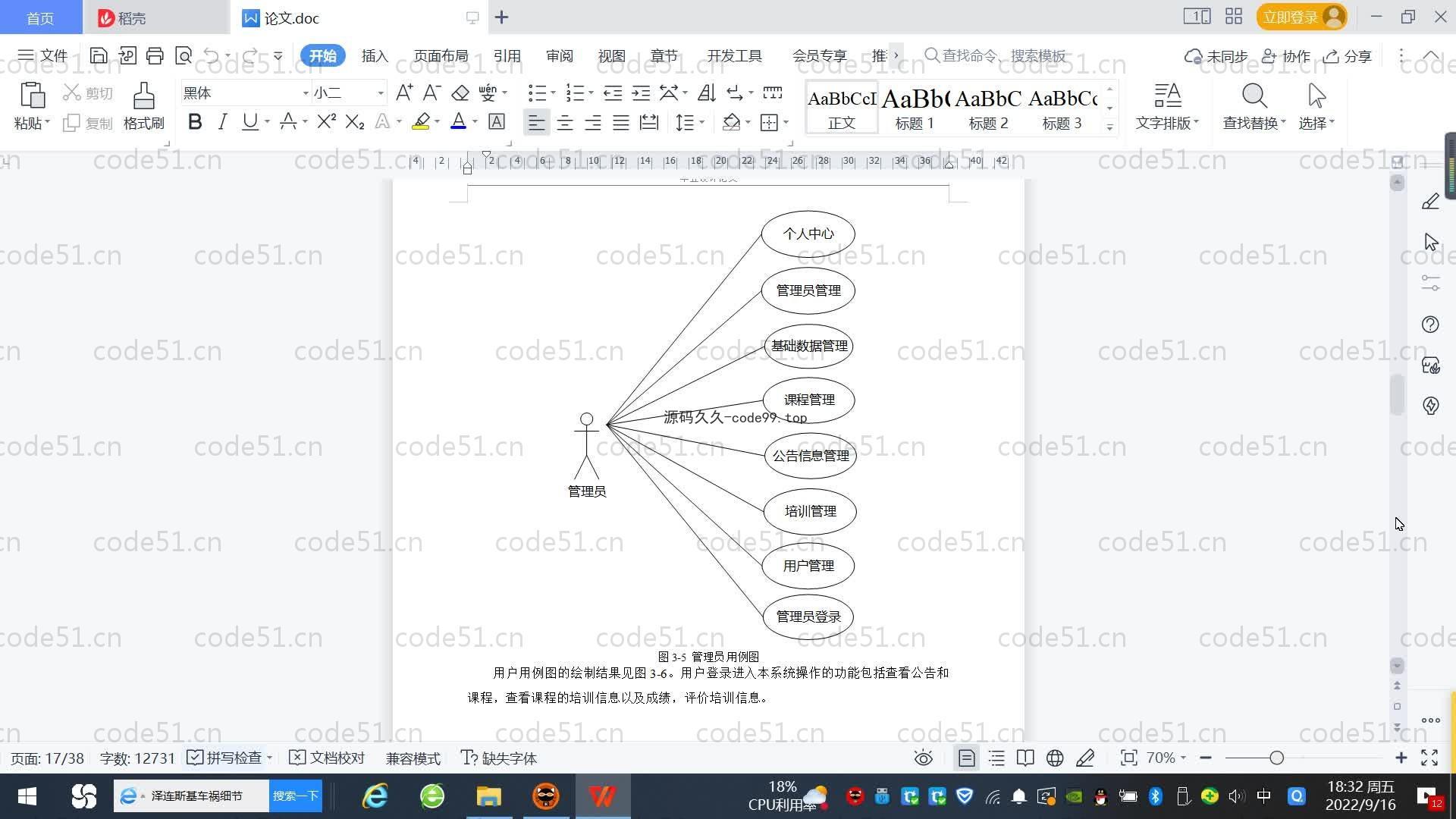The width and height of the screenshot is (1456, 819).
Task: Decrease font size with A- icon
Action: [431, 93]
